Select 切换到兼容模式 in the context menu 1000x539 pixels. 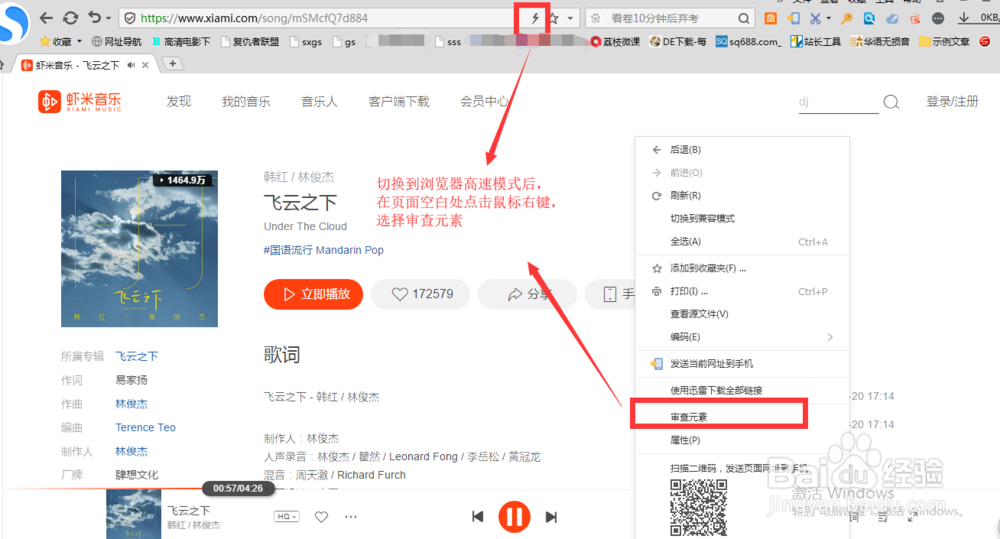742,218
